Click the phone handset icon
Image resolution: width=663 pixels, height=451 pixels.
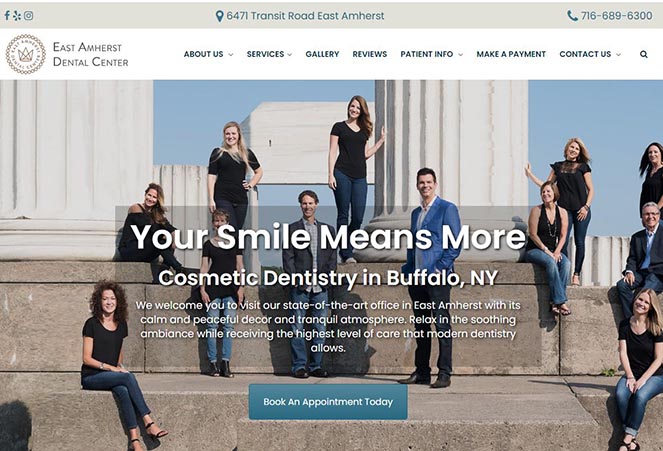coord(572,16)
